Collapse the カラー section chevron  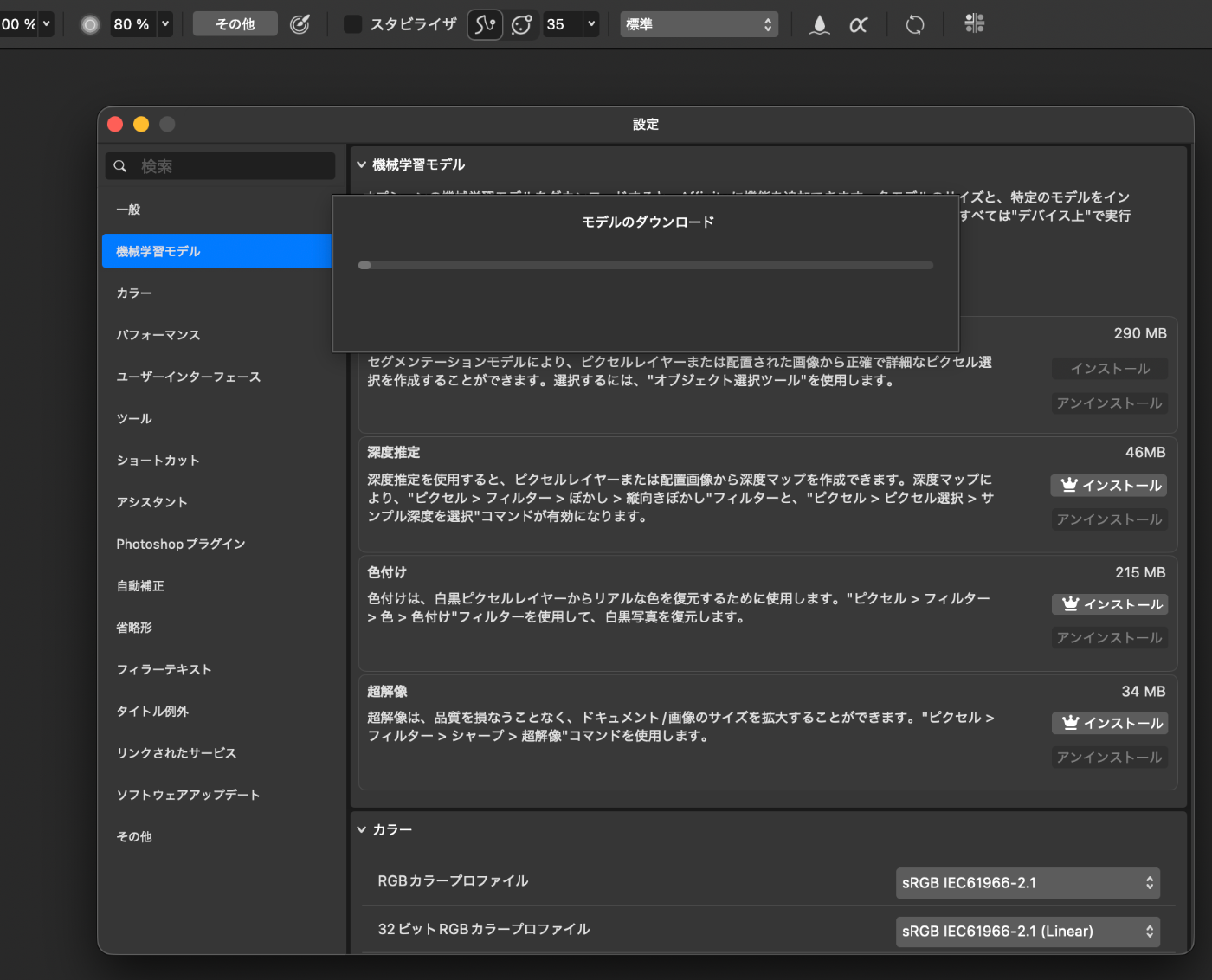click(x=361, y=829)
